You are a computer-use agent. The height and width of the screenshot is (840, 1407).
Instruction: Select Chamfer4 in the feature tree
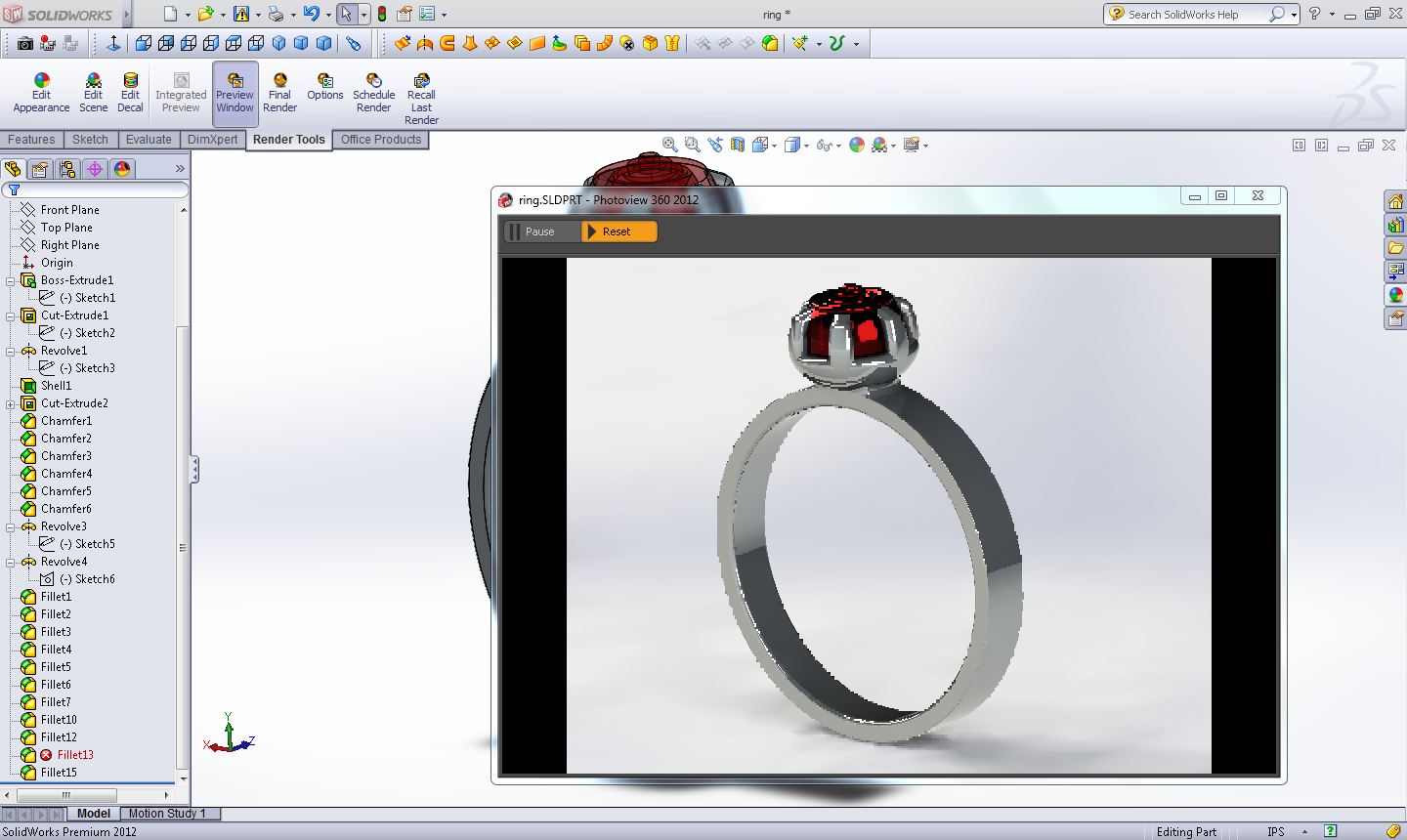pos(65,474)
